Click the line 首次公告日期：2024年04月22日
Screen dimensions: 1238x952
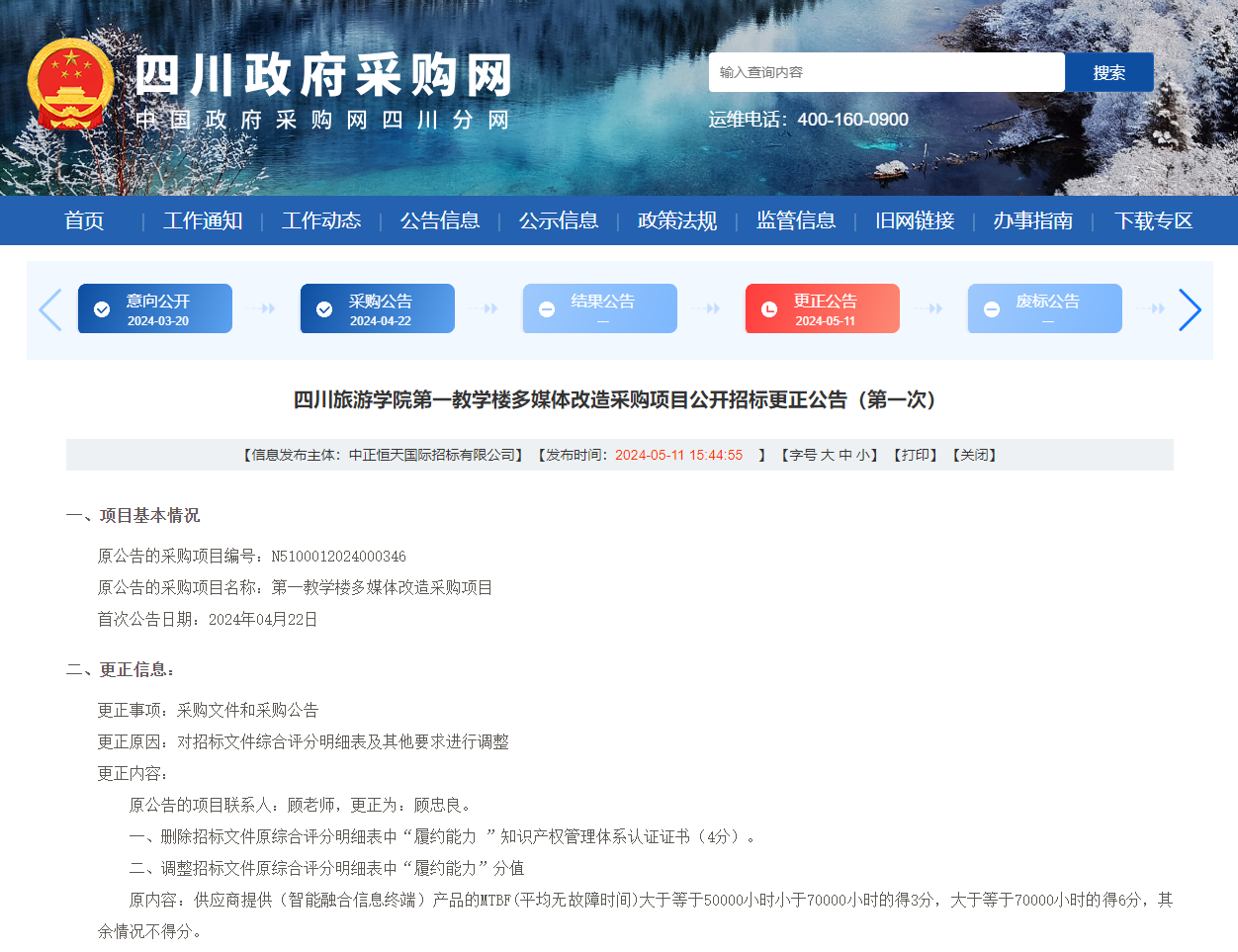pos(208,620)
